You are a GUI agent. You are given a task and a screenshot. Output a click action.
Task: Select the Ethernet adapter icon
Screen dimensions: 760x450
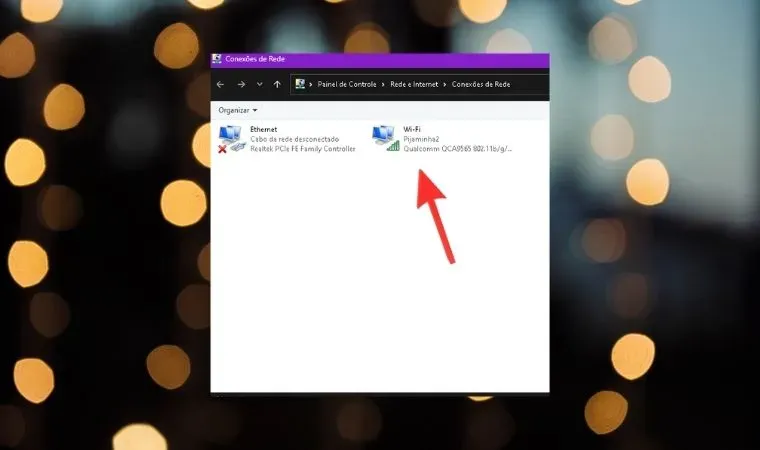231,139
